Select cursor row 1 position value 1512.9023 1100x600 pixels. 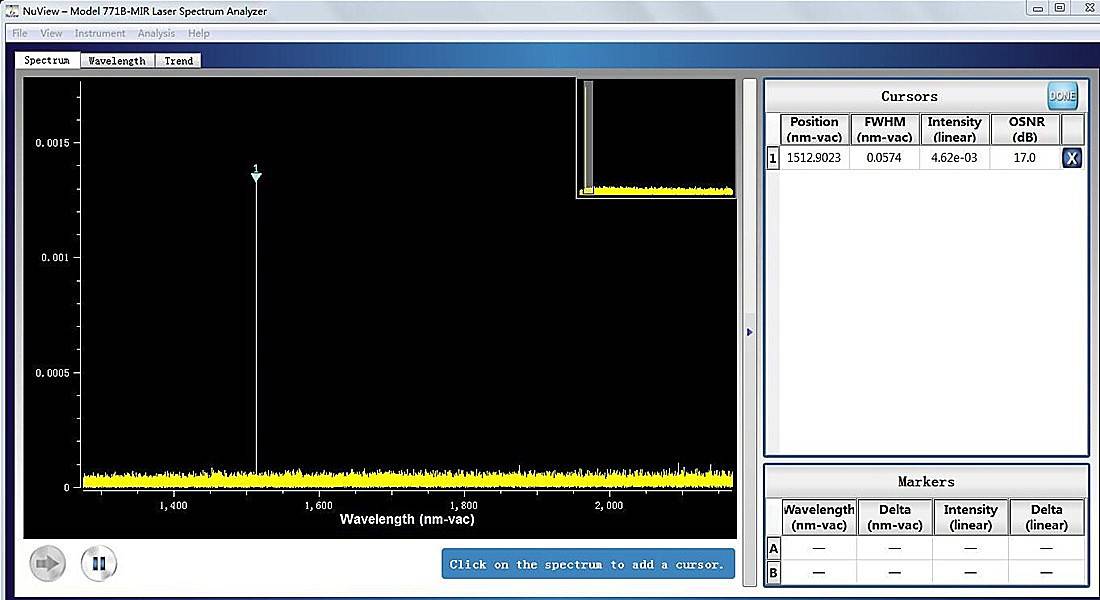(x=814, y=158)
